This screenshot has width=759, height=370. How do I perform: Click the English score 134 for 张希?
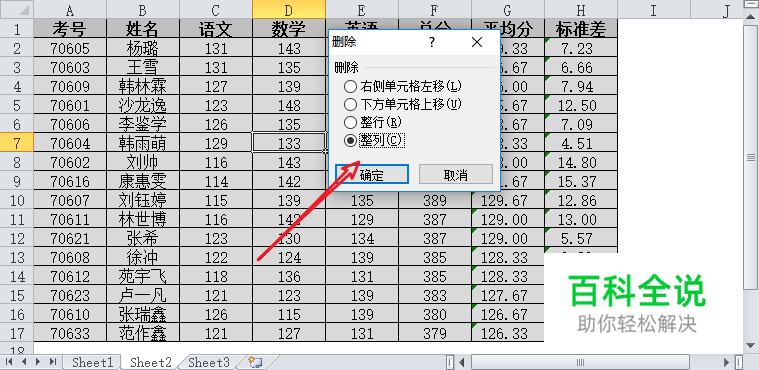362,238
